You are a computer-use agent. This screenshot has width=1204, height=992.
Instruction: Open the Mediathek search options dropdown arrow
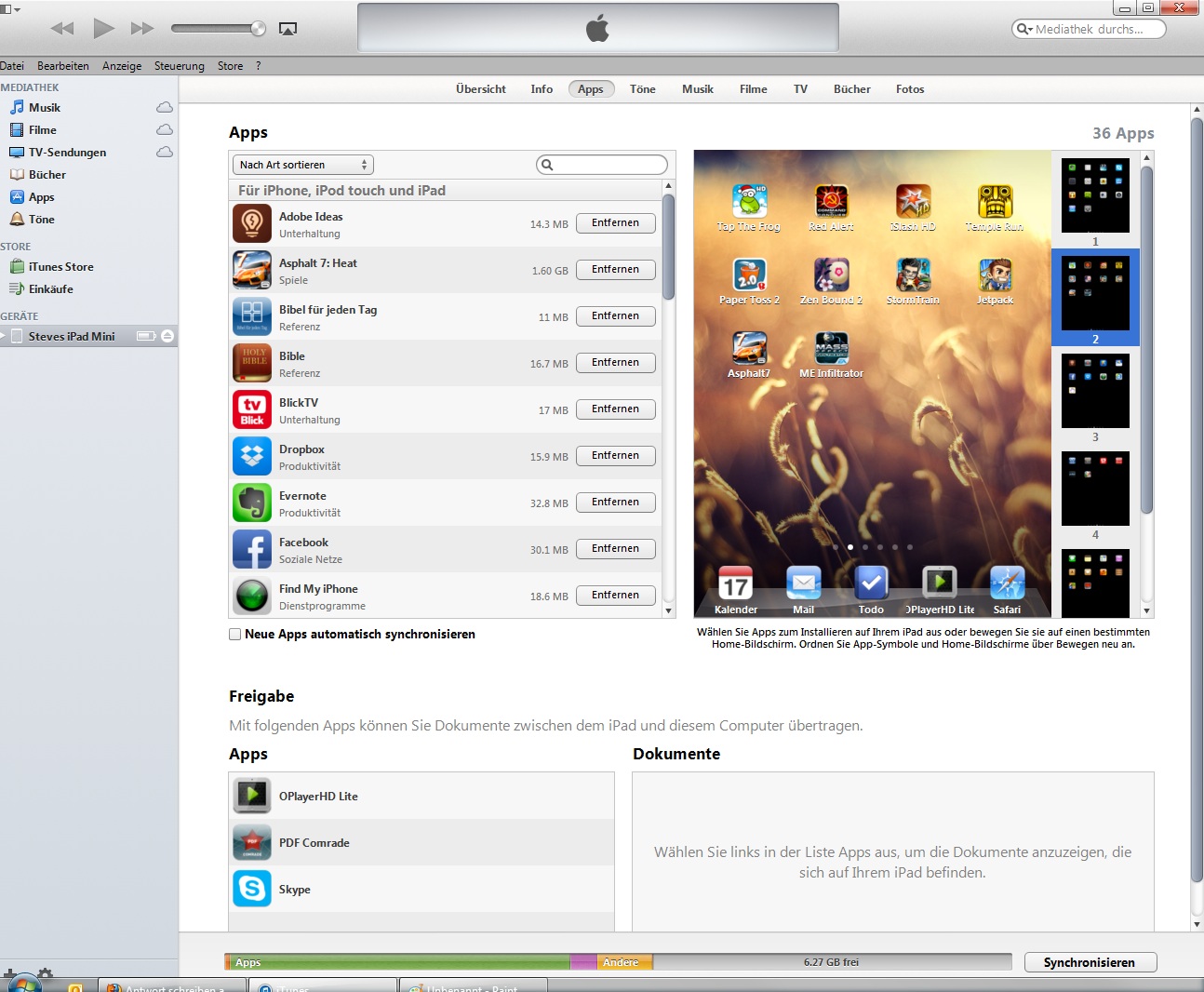click(1024, 29)
